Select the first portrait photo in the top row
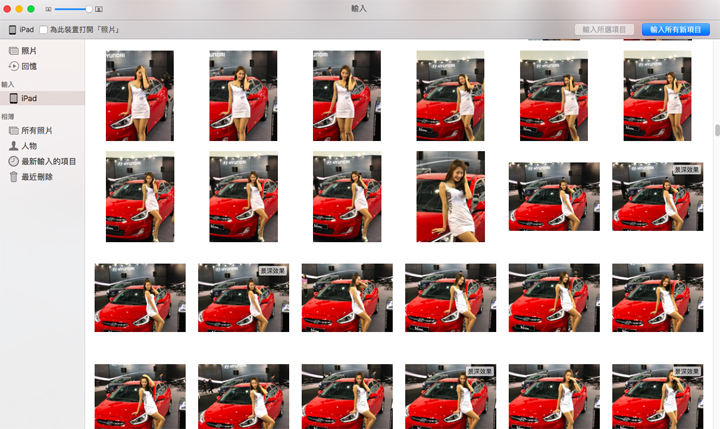 [x=140, y=96]
